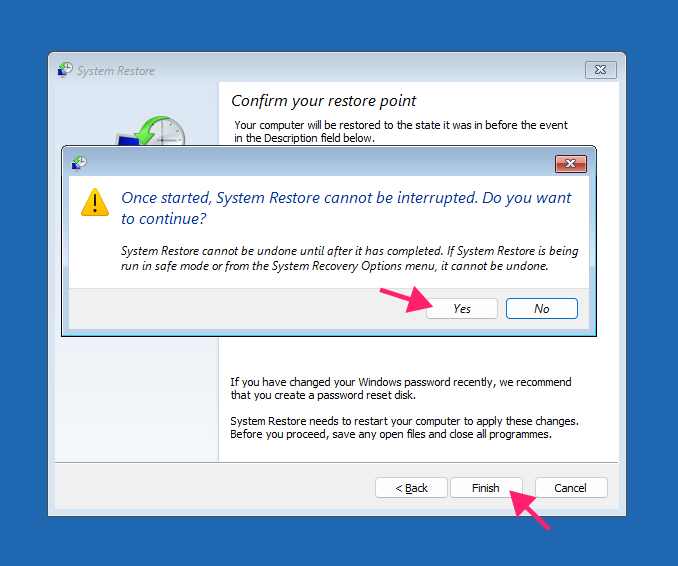Click Finish in System Restore wizard

[486, 488]
